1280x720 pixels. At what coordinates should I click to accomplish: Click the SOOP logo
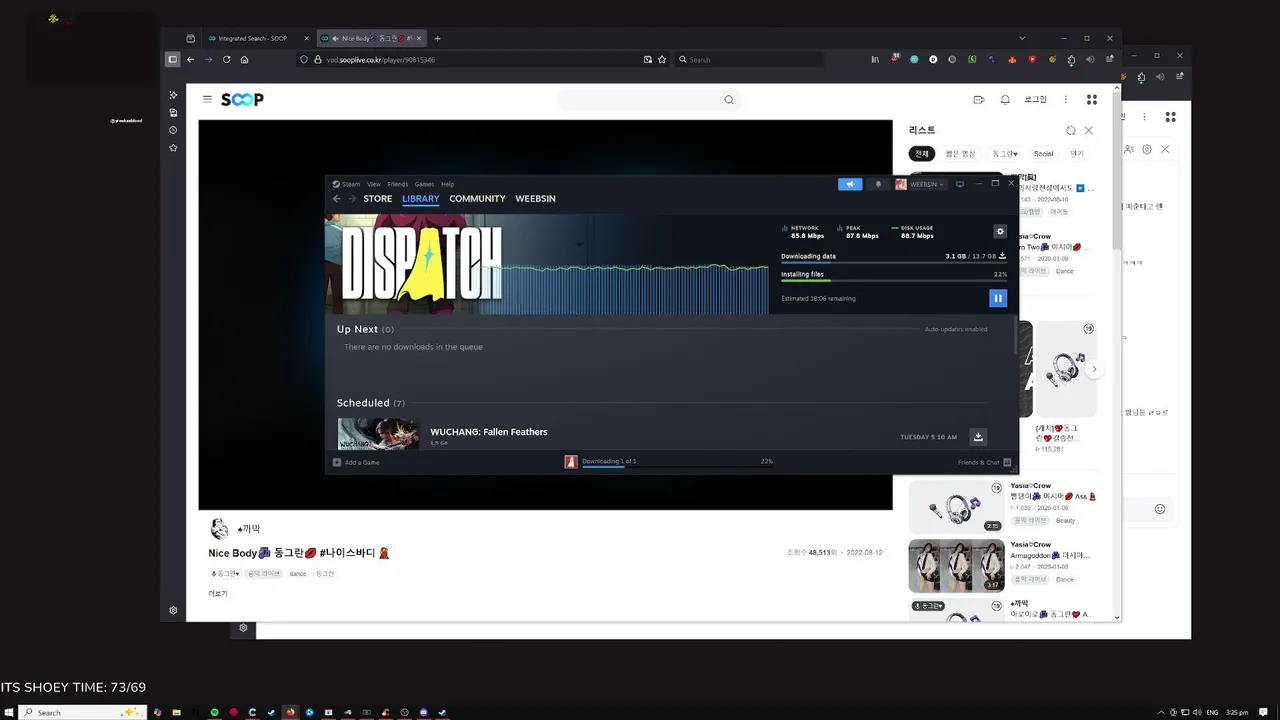click(x=242, y=99)
